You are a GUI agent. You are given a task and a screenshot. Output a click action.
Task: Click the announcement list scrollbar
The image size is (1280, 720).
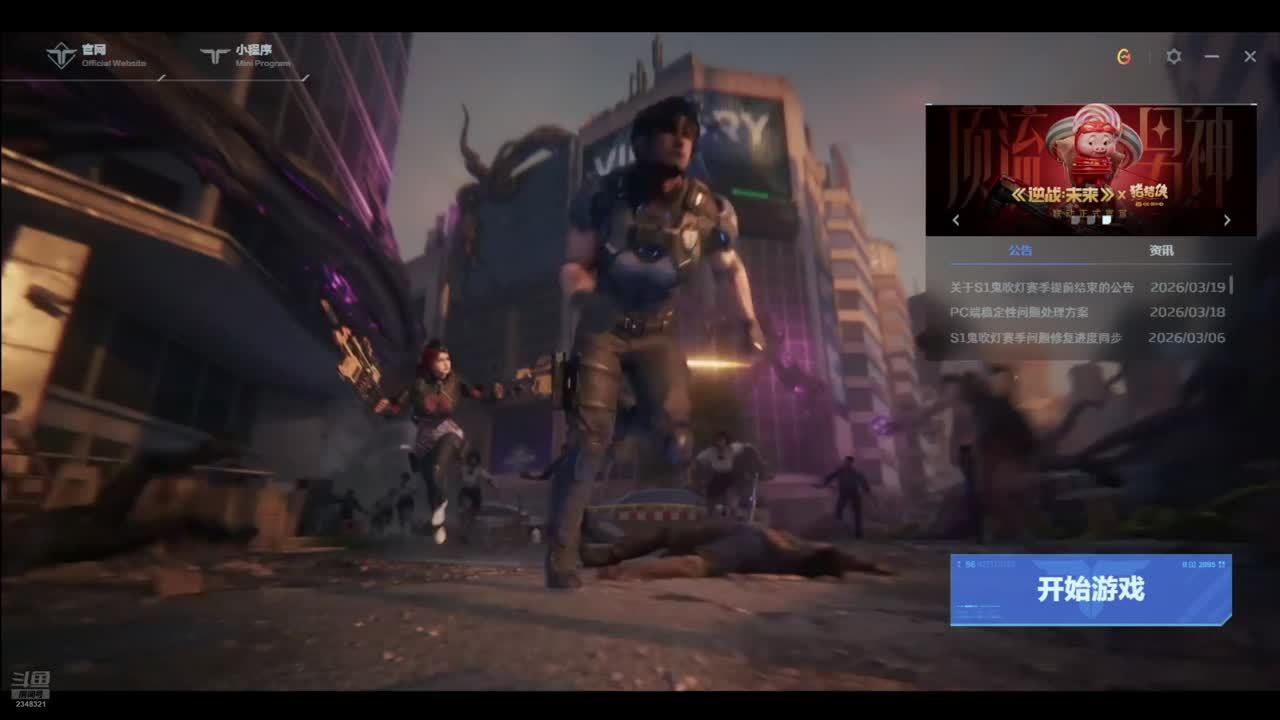pyautogui.click(x=1231, y=287)
